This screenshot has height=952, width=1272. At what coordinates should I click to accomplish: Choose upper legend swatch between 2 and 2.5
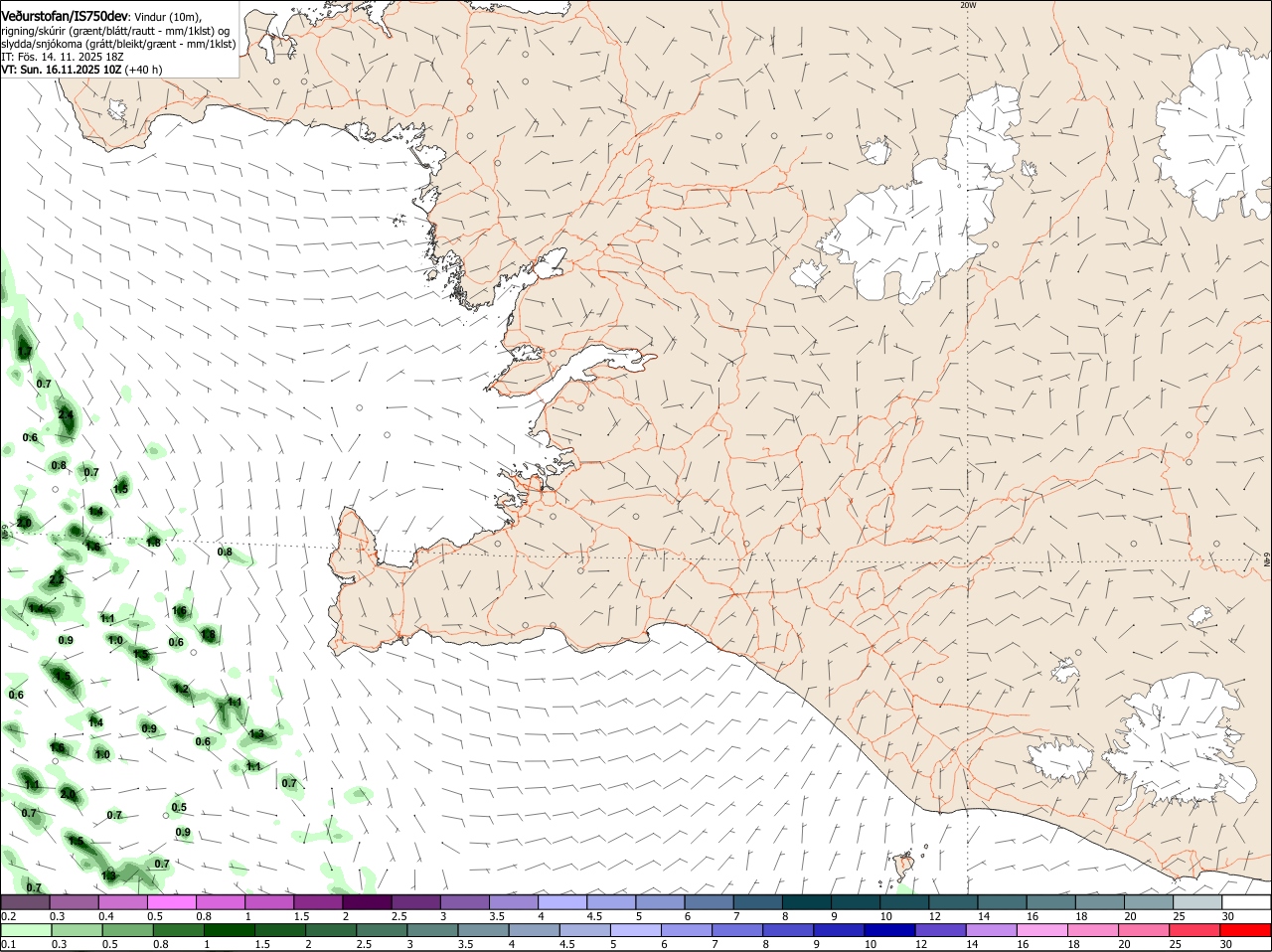[368, 902]
